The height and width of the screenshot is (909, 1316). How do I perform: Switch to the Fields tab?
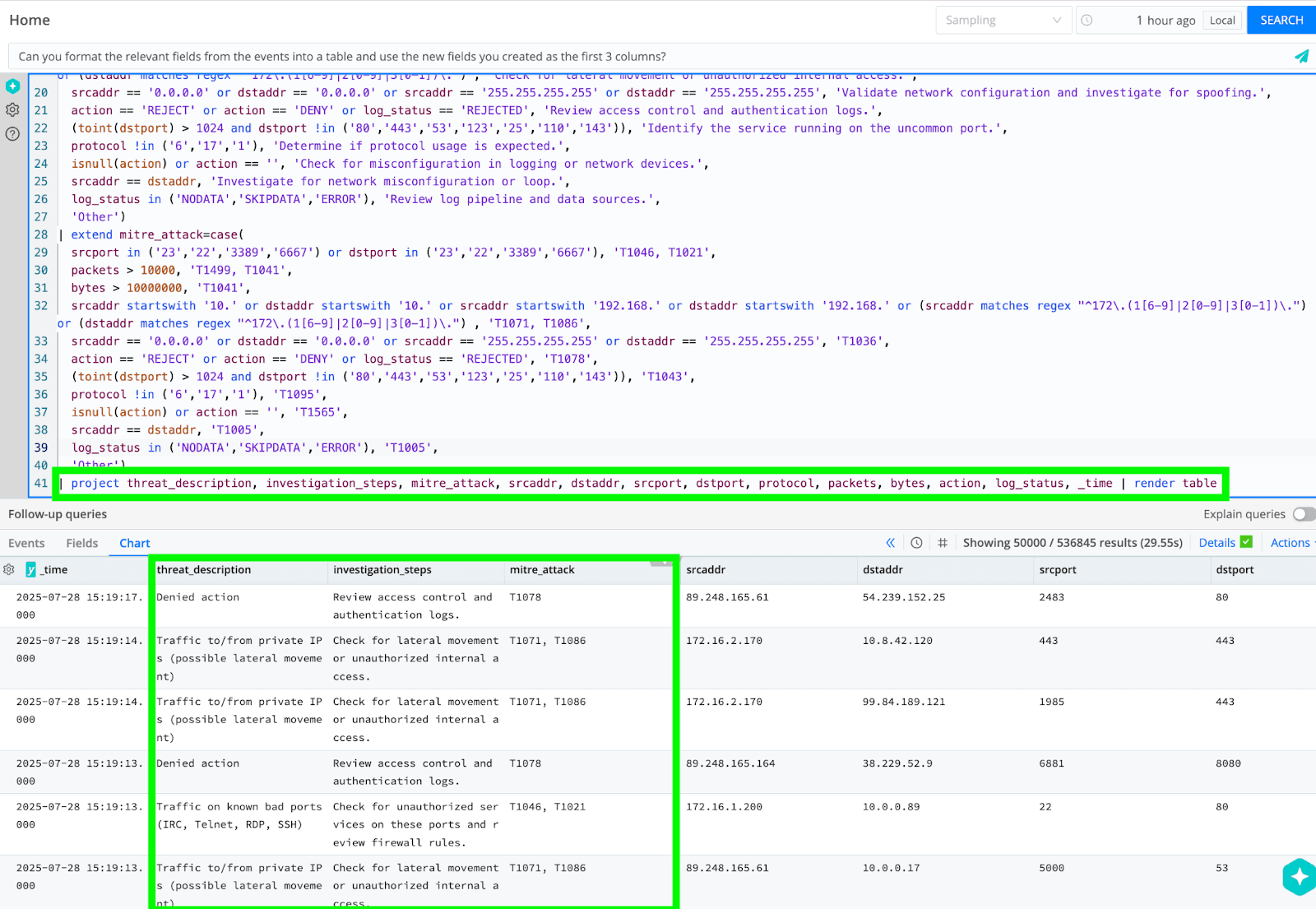point(81,543)
